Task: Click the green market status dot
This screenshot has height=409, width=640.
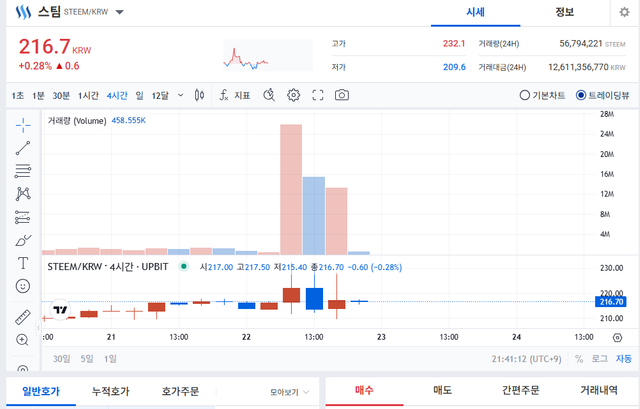Action: click(x=184, y=267)
